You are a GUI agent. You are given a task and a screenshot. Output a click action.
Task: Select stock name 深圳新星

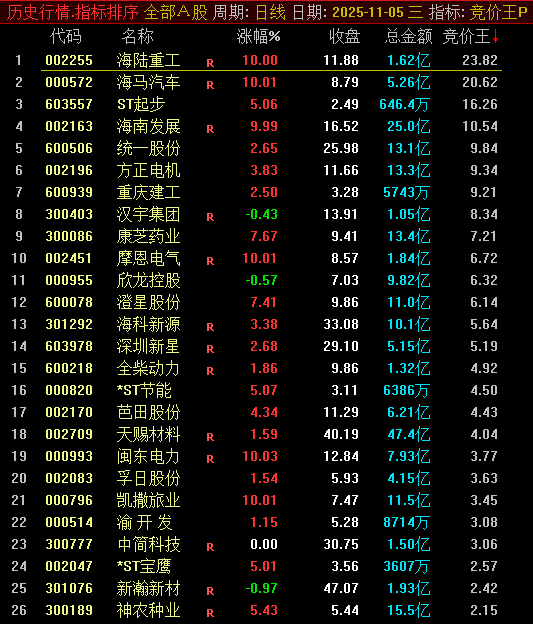[x=148, y=346]
